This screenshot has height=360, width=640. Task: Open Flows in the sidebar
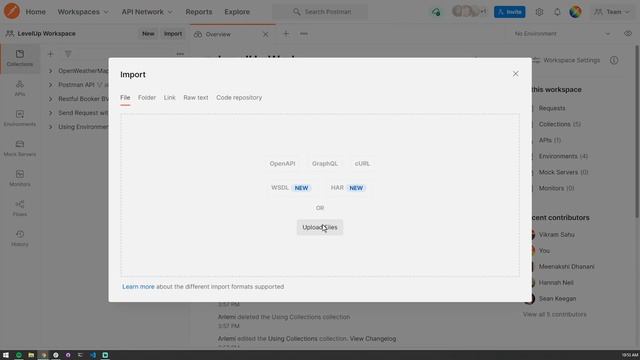[x=20, y=208]
